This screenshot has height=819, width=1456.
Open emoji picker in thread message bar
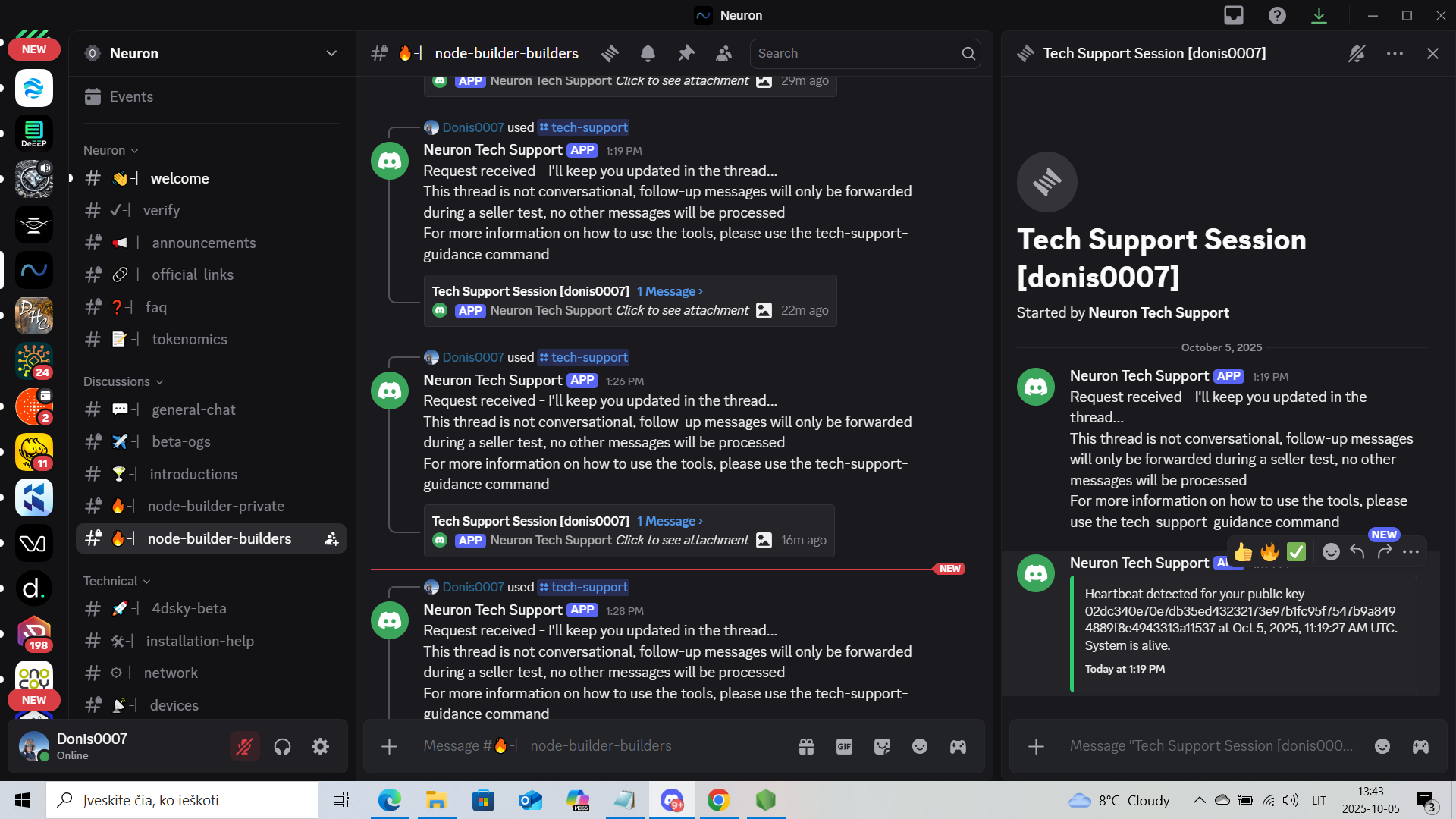coord(1382,746)
